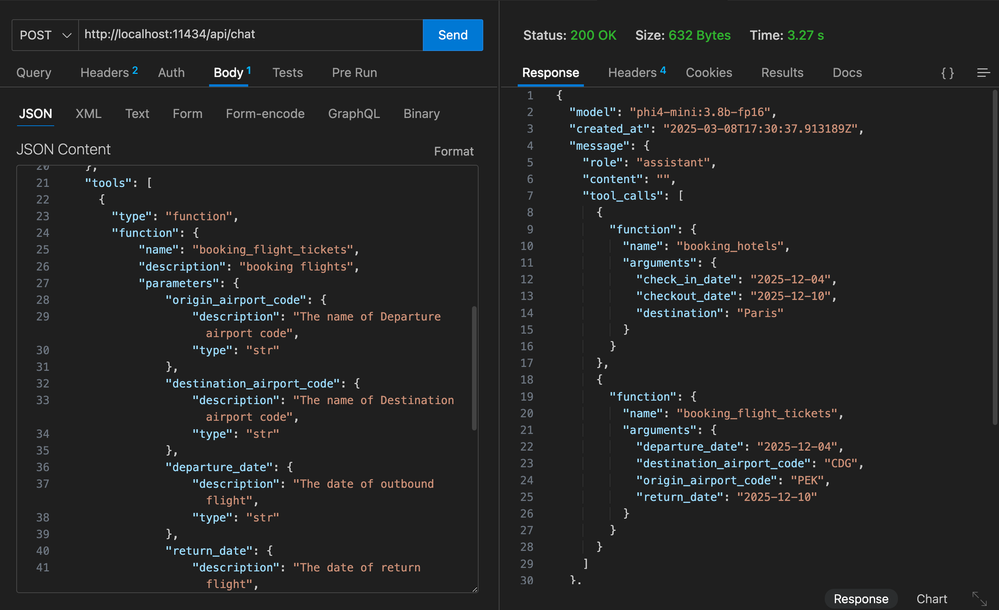Switch to the Query tab

pyautogui.click(x=34, y=73)
